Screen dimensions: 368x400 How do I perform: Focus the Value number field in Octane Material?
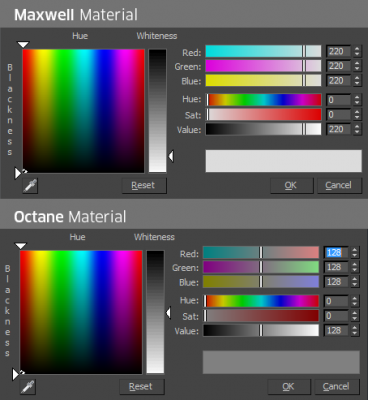[336, 331]
